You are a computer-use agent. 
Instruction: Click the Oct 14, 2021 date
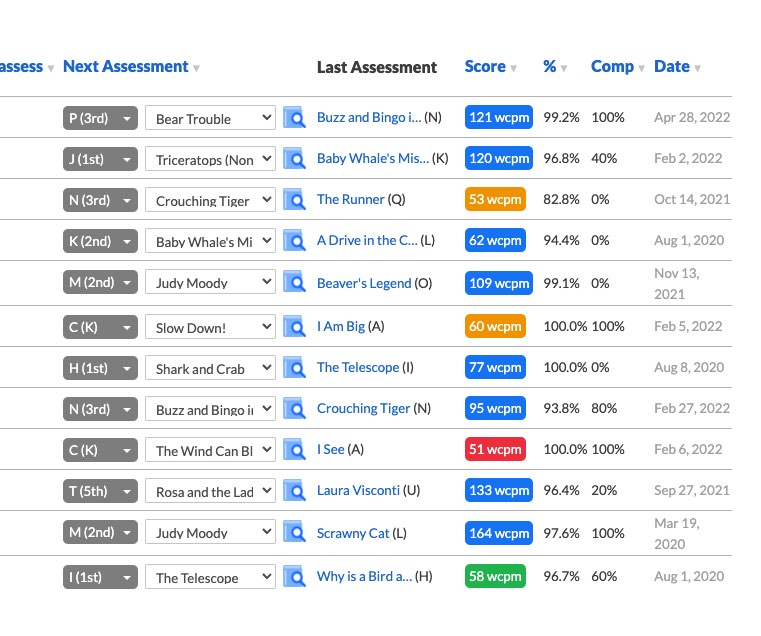pyautogui.click(x=692, y=200)
